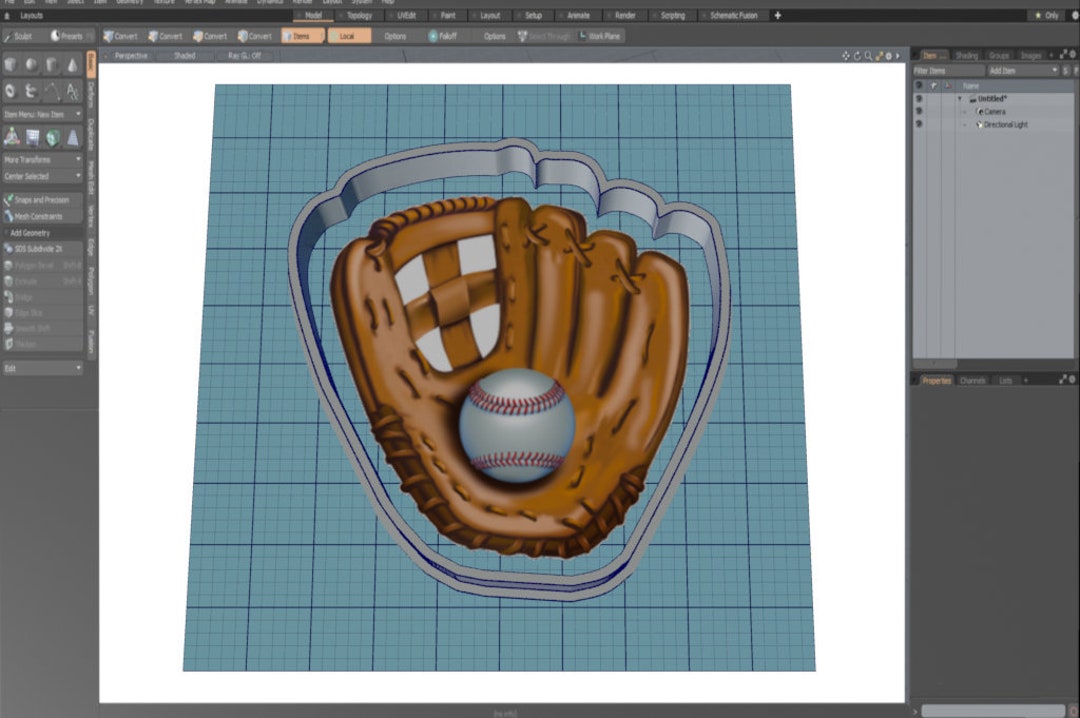
Task: Select the Cube primitive tool
Action: [10, 64]
